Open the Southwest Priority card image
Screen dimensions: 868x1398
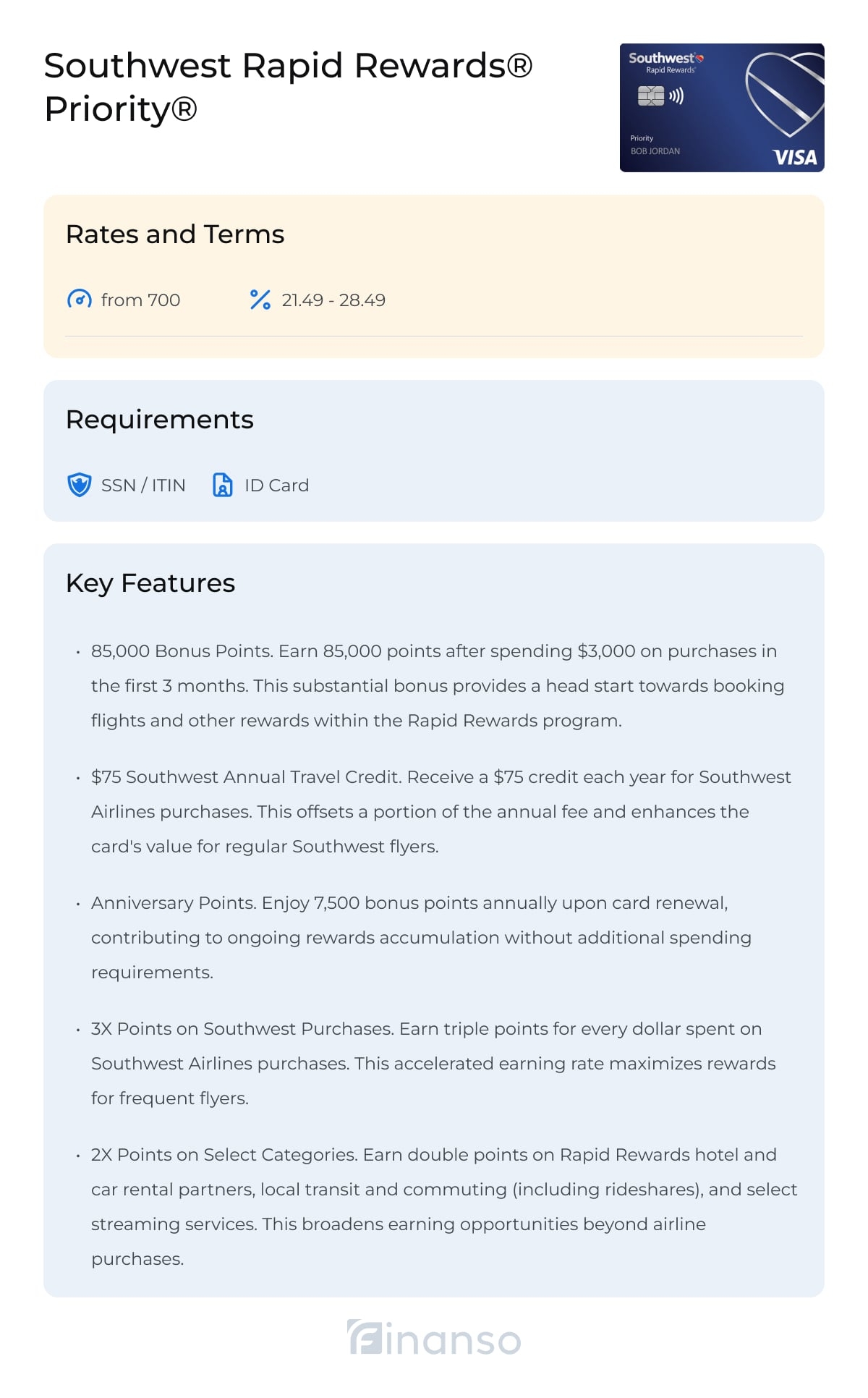pyautogui.click(x=721, y=108)
